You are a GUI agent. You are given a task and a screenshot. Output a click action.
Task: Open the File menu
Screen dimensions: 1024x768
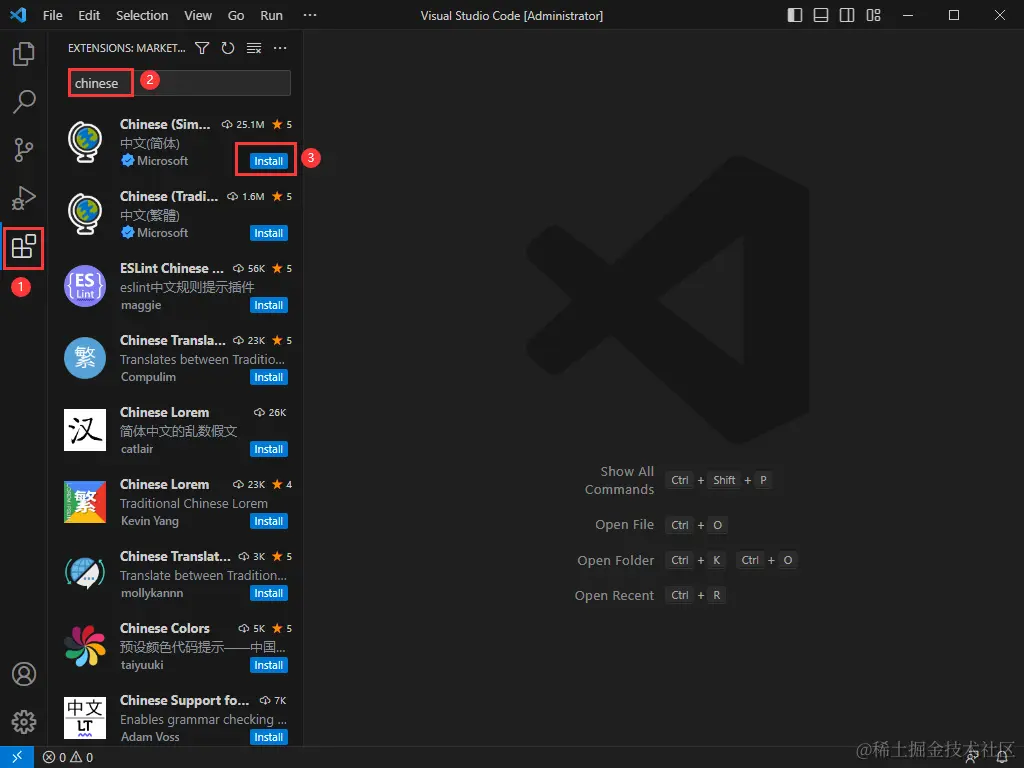pyautogui.click(x=52, y=15)
